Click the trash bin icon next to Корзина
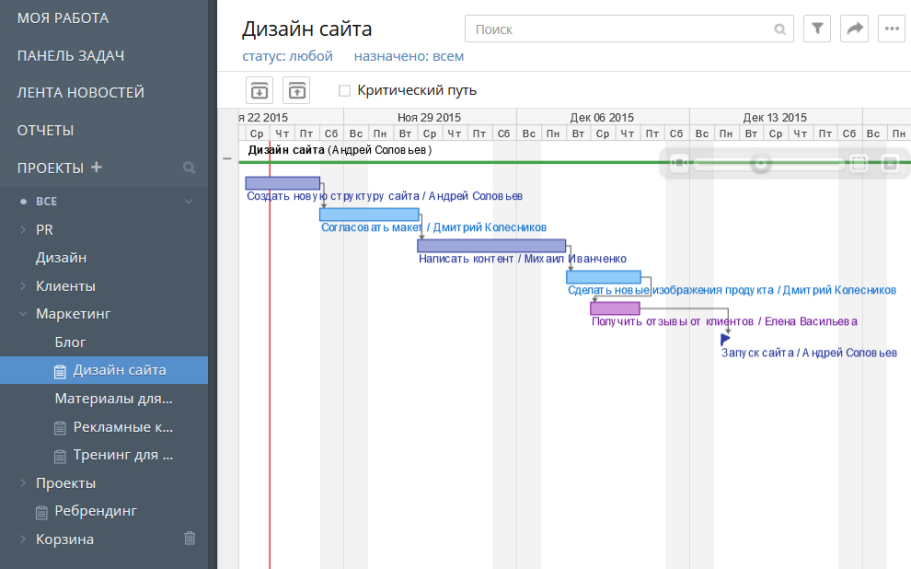 coord(189,538)
